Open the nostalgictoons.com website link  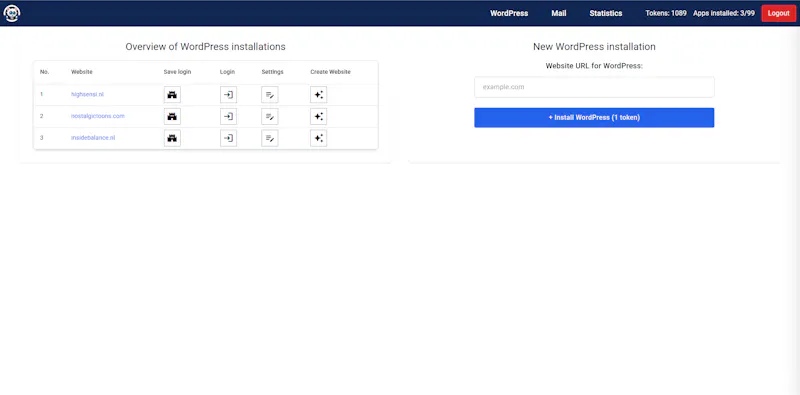[x=97, y=116]
